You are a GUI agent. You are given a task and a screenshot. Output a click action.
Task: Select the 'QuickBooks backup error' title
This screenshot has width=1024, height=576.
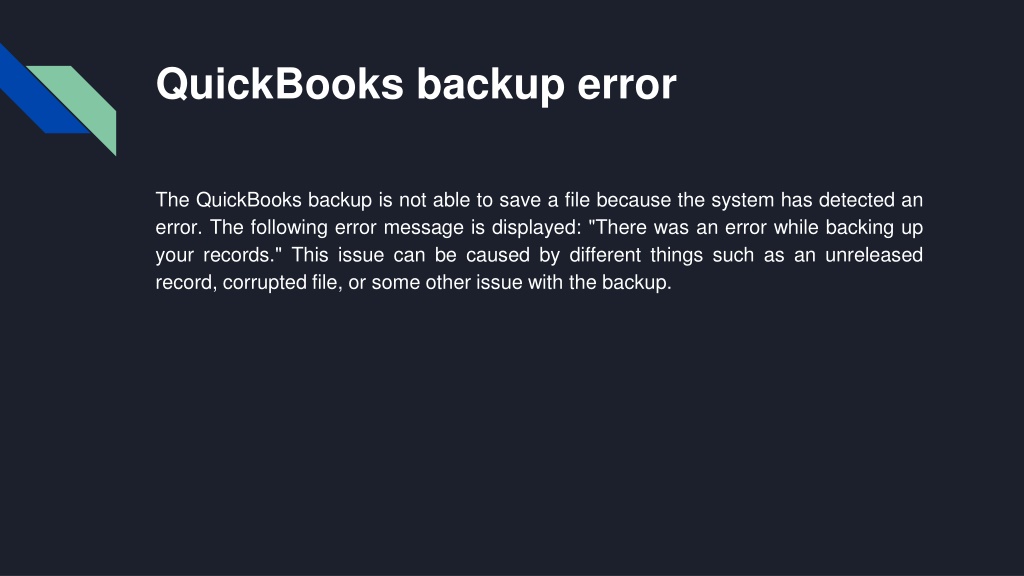[416, 84]
